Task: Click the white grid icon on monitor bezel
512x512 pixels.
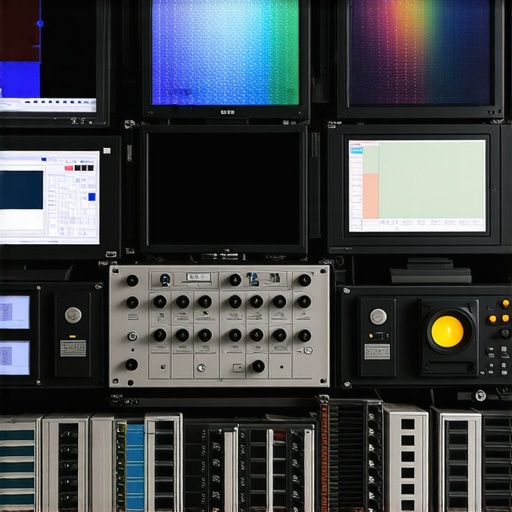Action: (107, 151)
